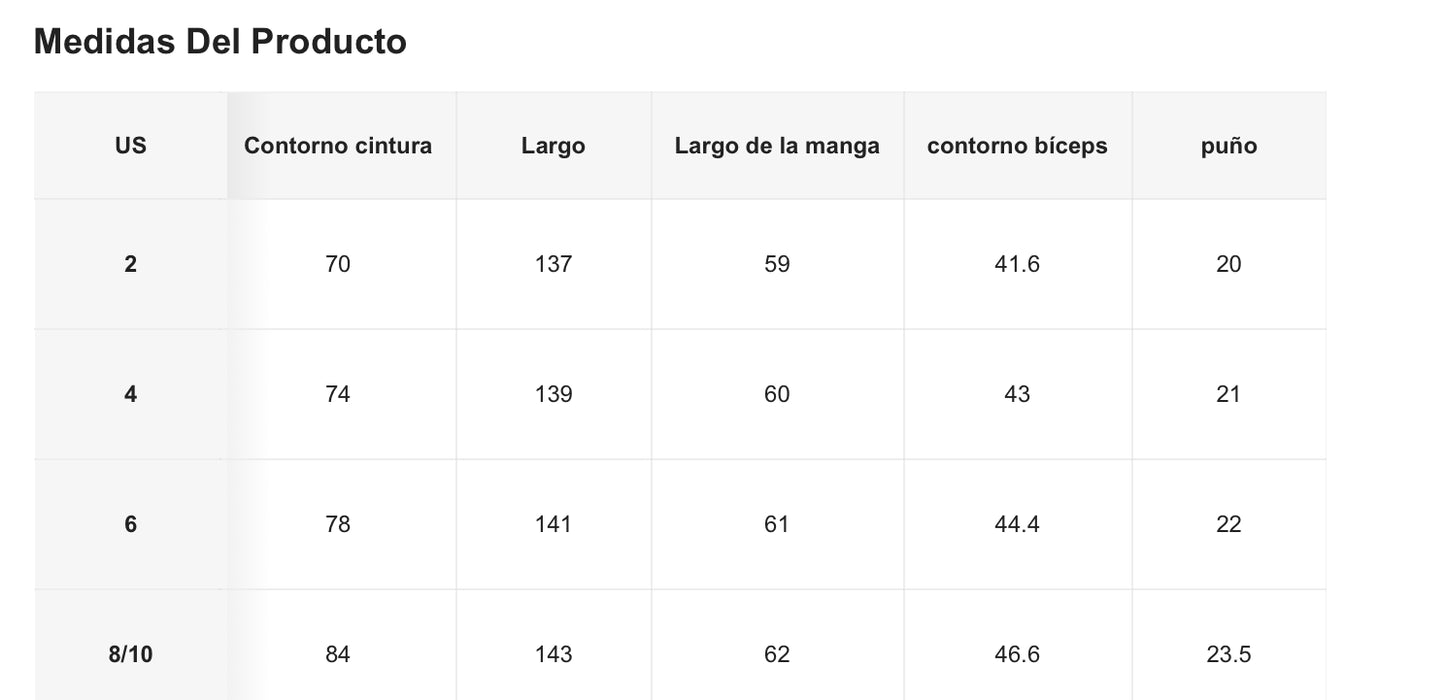Click biceps value 44.4 for size 6

[x=1017, y=524]
